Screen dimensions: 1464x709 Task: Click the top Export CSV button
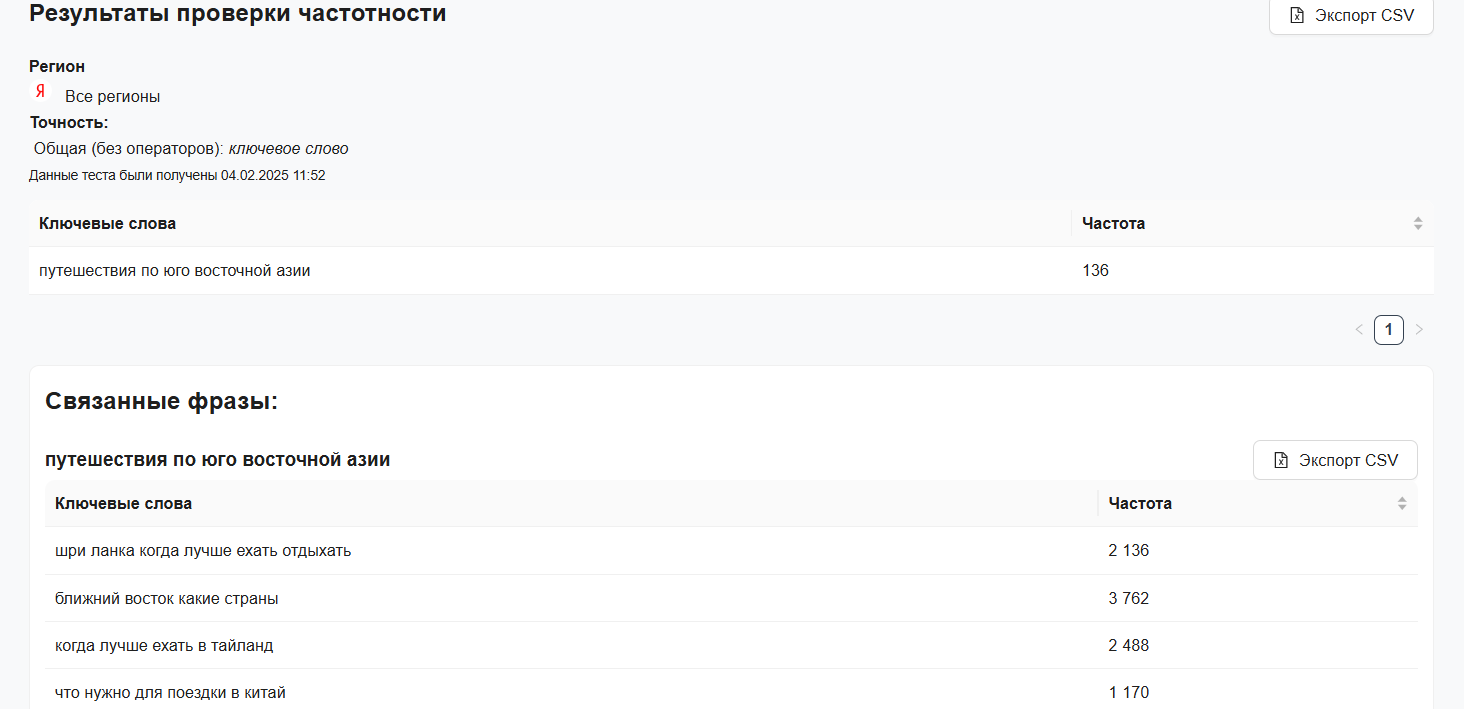pyautogui.click(x=1351, y=16)
